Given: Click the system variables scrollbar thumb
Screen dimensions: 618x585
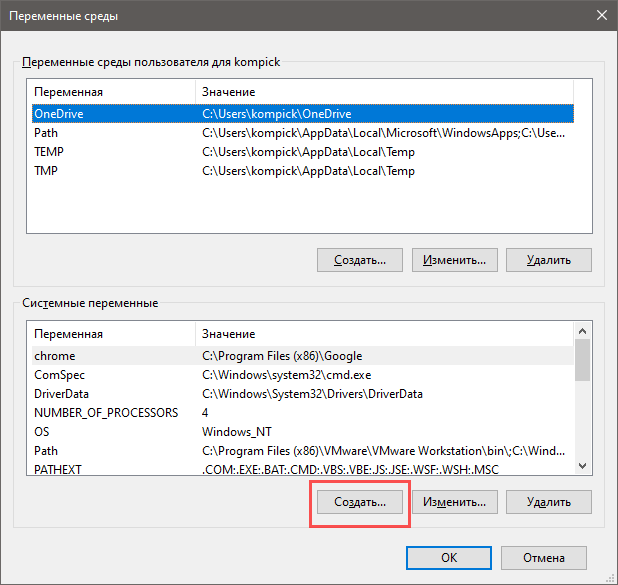Looking at the screenshot, I should (583, 360).
